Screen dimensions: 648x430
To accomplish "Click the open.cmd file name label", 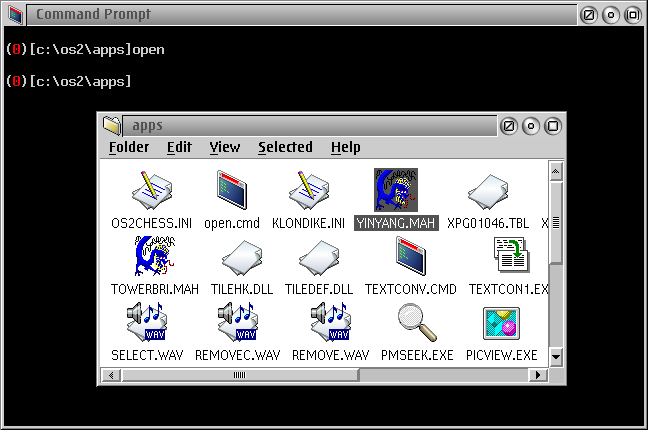I will [232, 223].
